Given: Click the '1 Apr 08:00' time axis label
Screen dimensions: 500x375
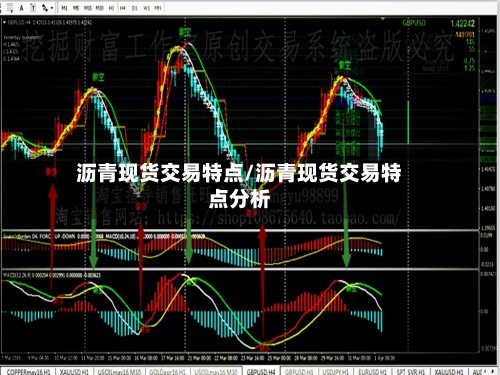Looking at the screenshot, I should [x=384, y=358].
